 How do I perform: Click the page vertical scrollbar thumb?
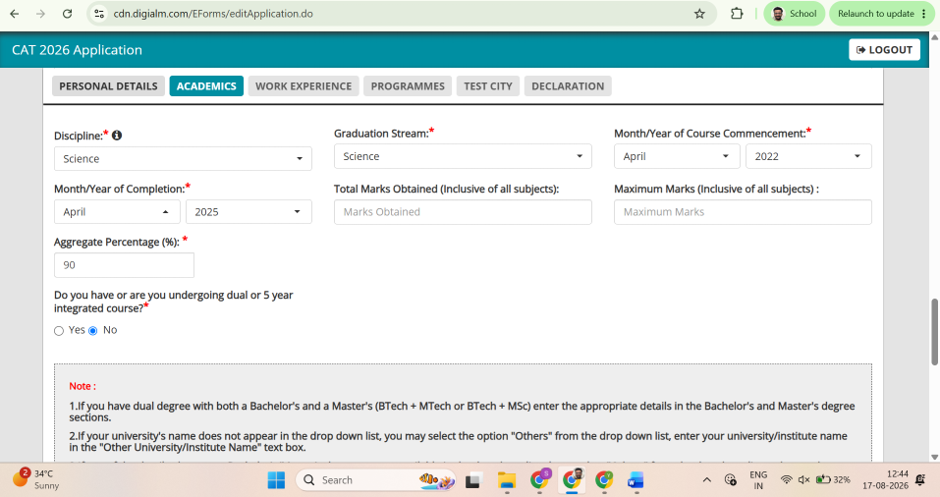pyautogui.click(x=935, y=332)
